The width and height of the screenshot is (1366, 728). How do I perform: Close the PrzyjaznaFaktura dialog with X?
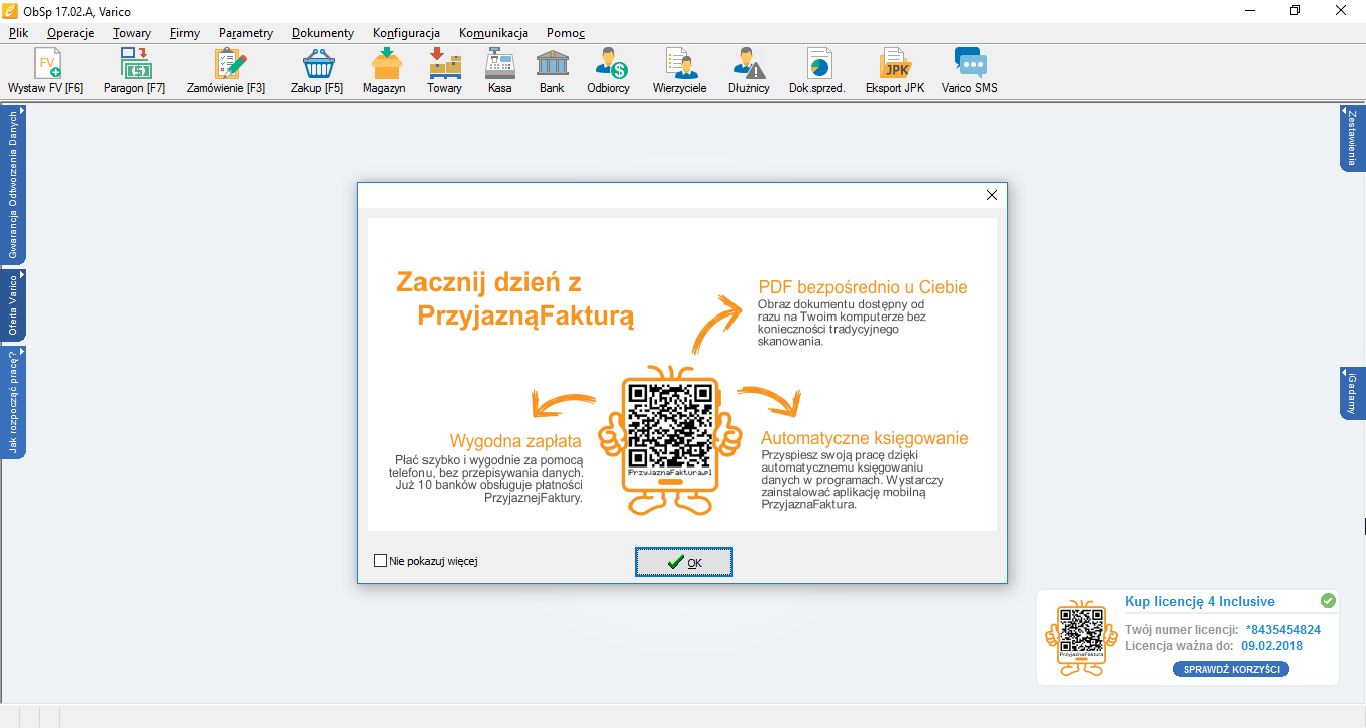pos(992,195)
